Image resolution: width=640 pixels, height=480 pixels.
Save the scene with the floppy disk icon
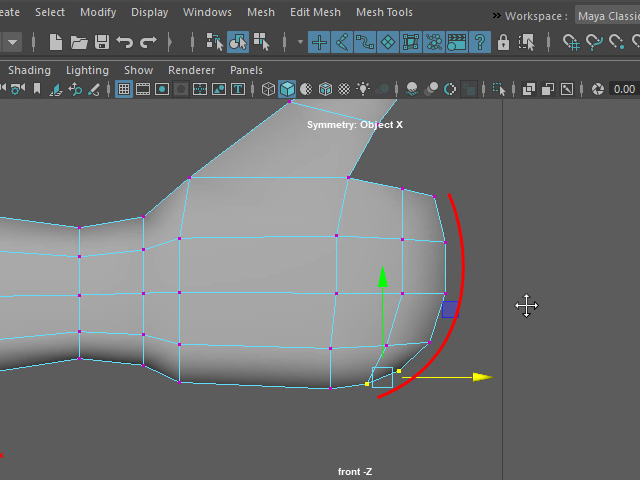[x=101, y=42]
